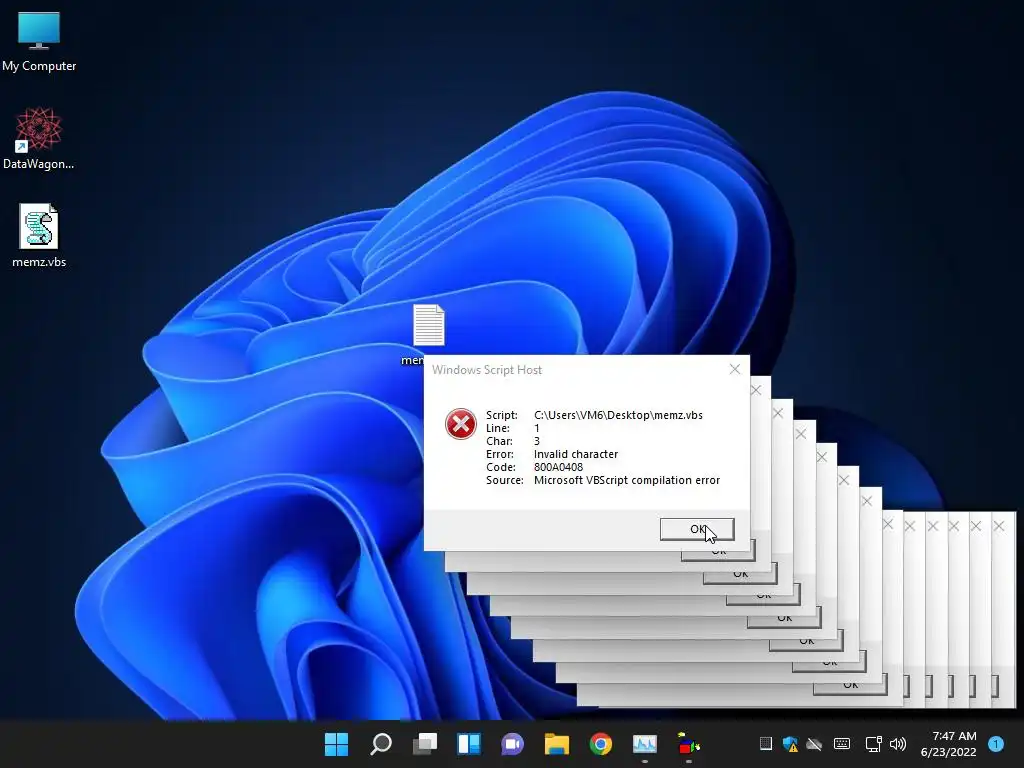Click Microsoft VBScript compilation error source text

[626, 480]
